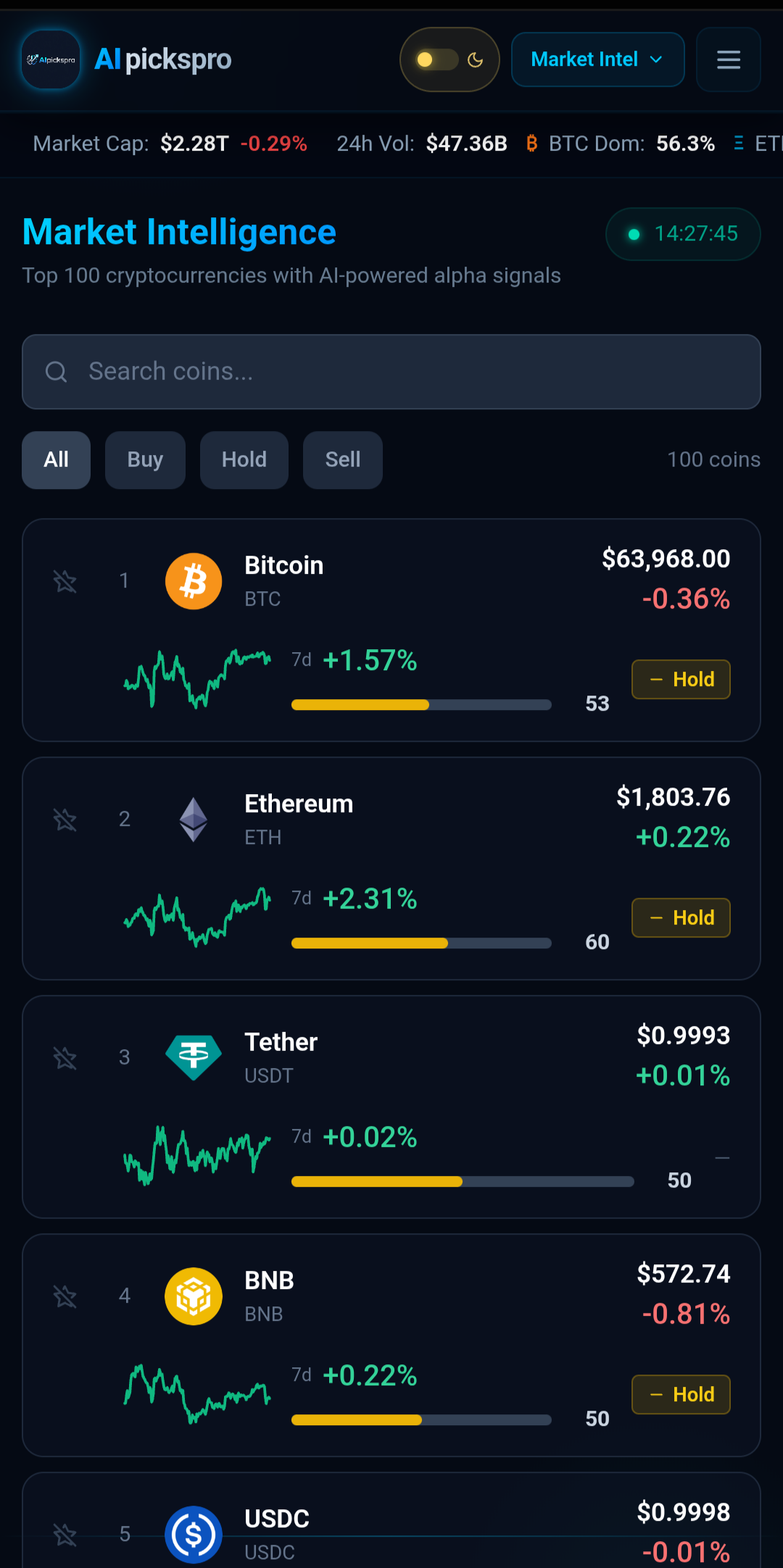
Task: Click the Ethereum diamond icon
Action: (x=194, y=820)
